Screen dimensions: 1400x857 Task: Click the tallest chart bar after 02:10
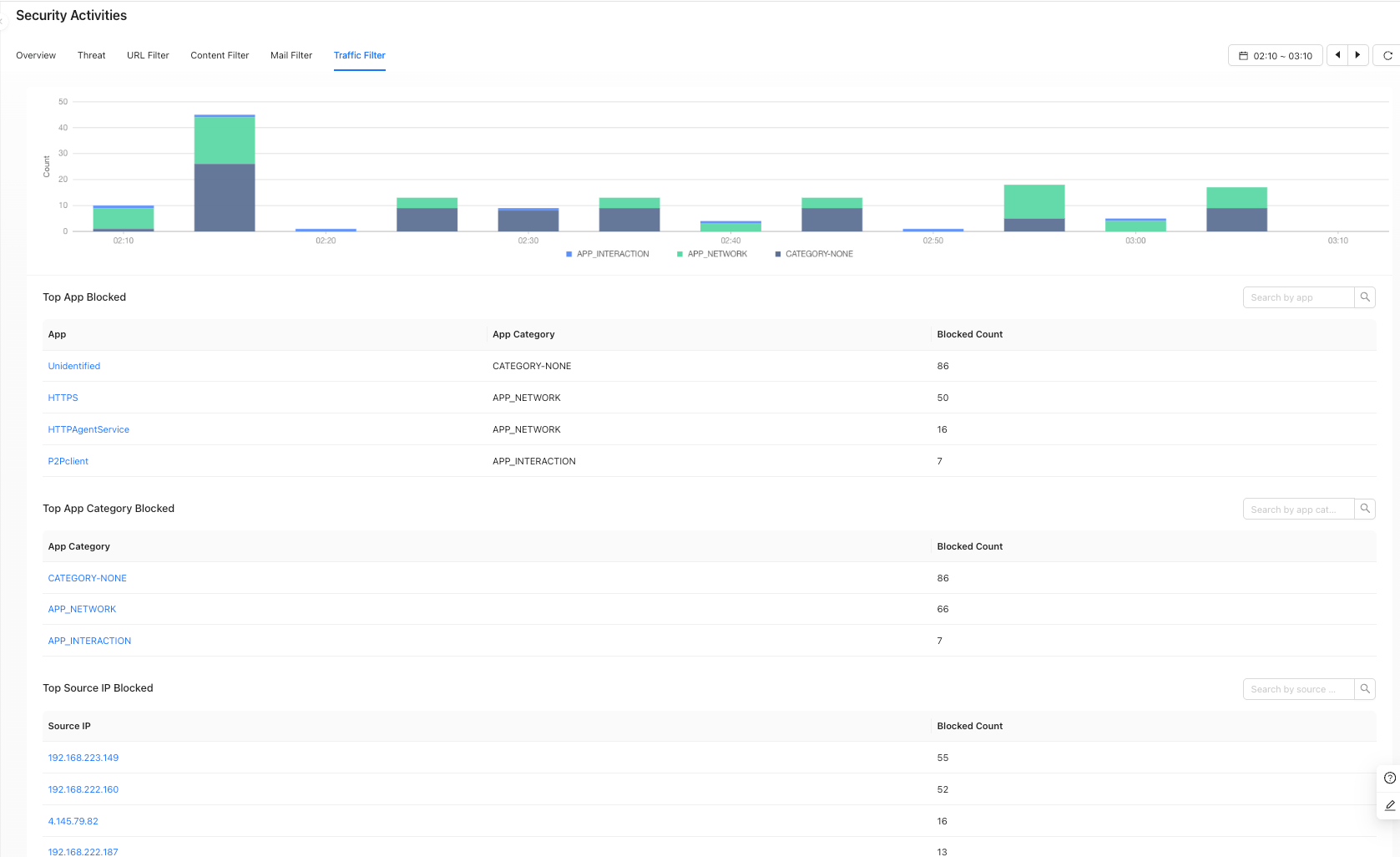[225, 173]
